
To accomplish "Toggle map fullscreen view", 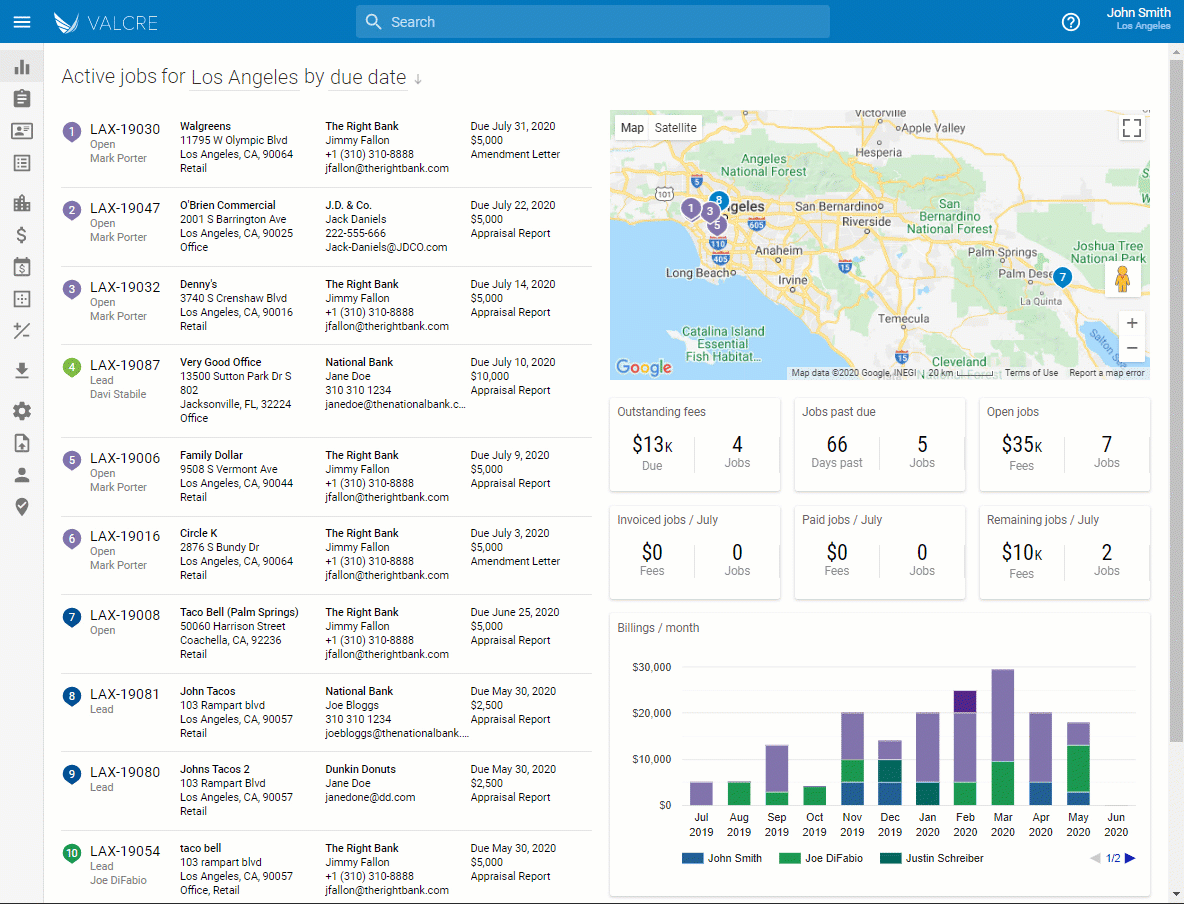I will coord(1131,128).
